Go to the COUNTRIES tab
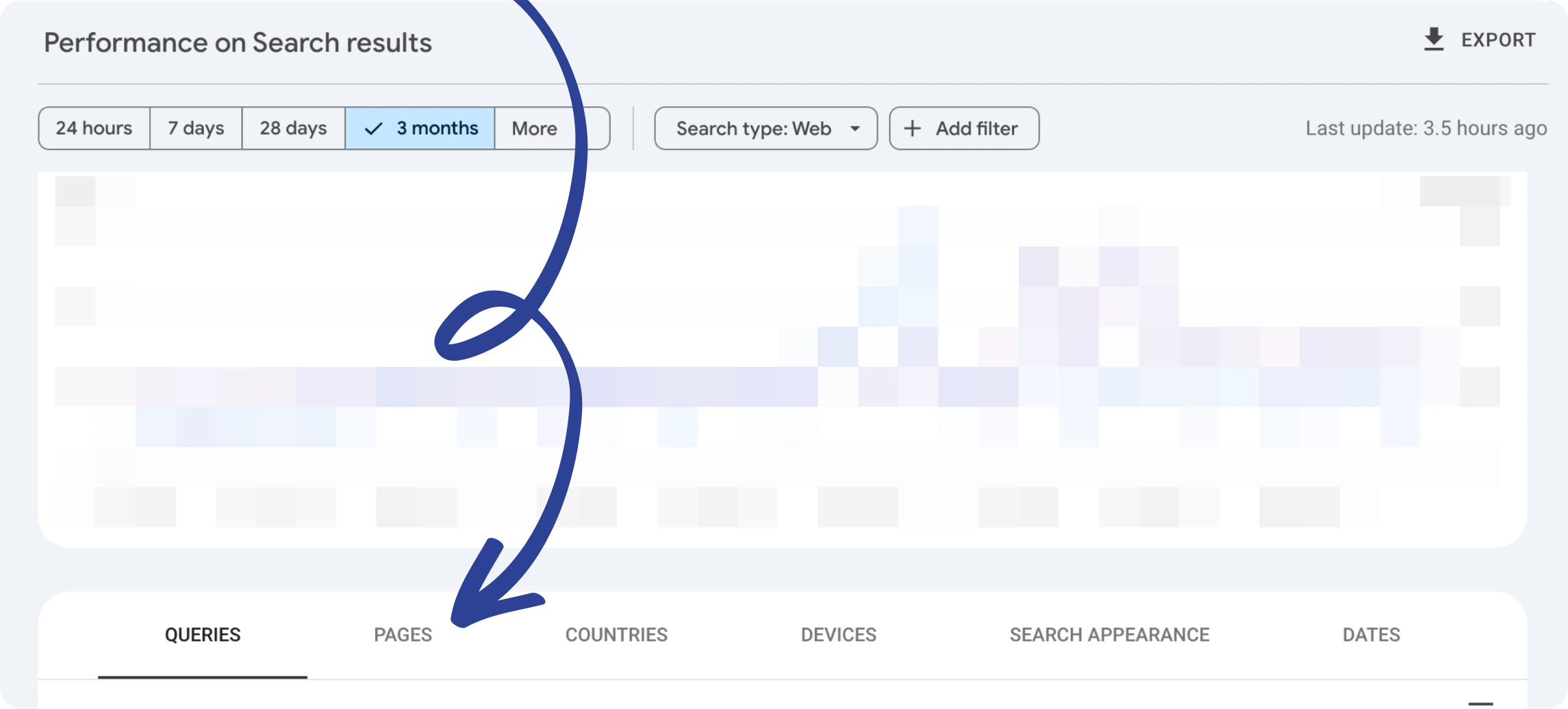Image resolution: width=1568 pixels, height=709 pixels. tap(616, 635)
